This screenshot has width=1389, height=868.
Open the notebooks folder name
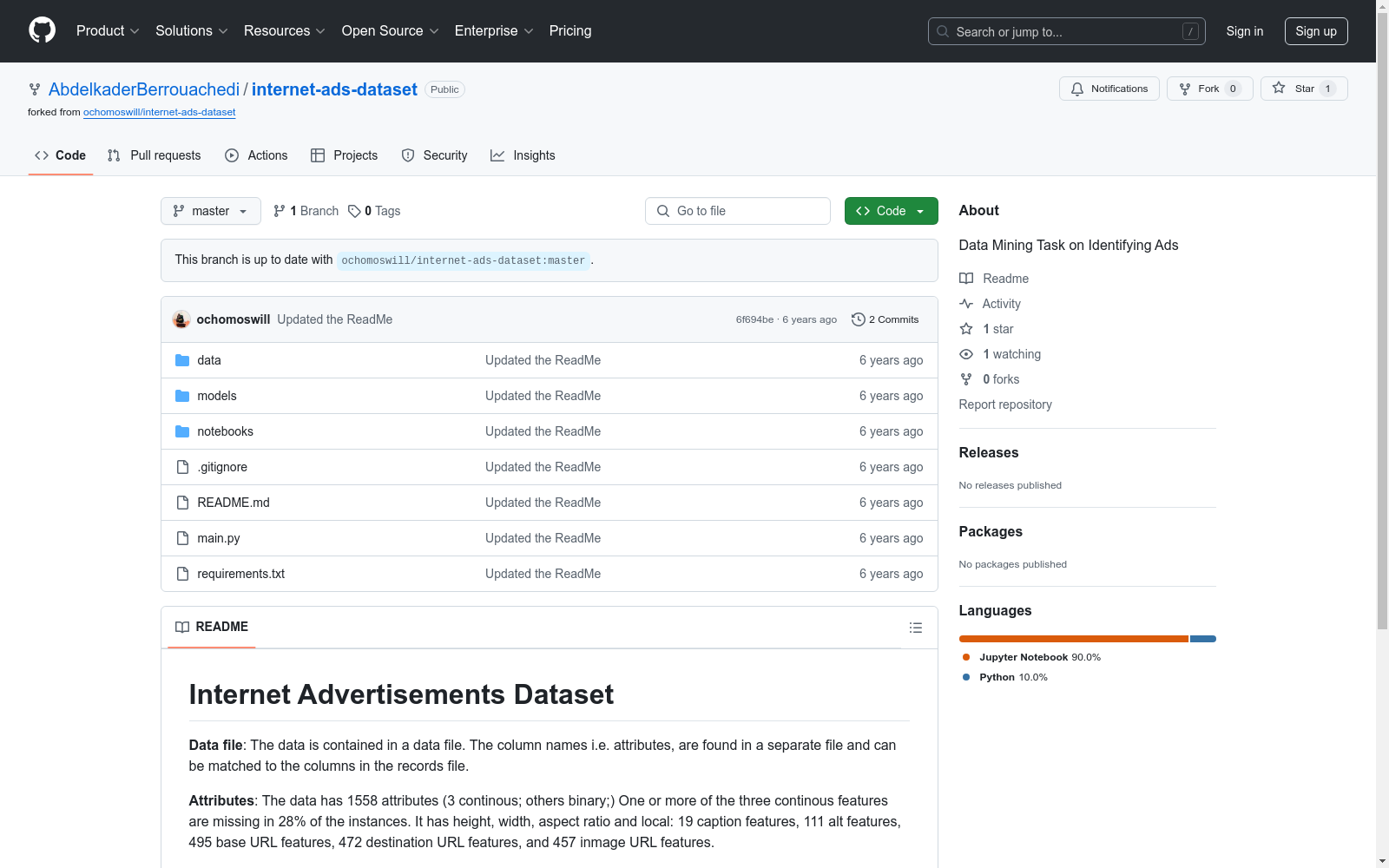pyautogui.click(x=226, y=431)
